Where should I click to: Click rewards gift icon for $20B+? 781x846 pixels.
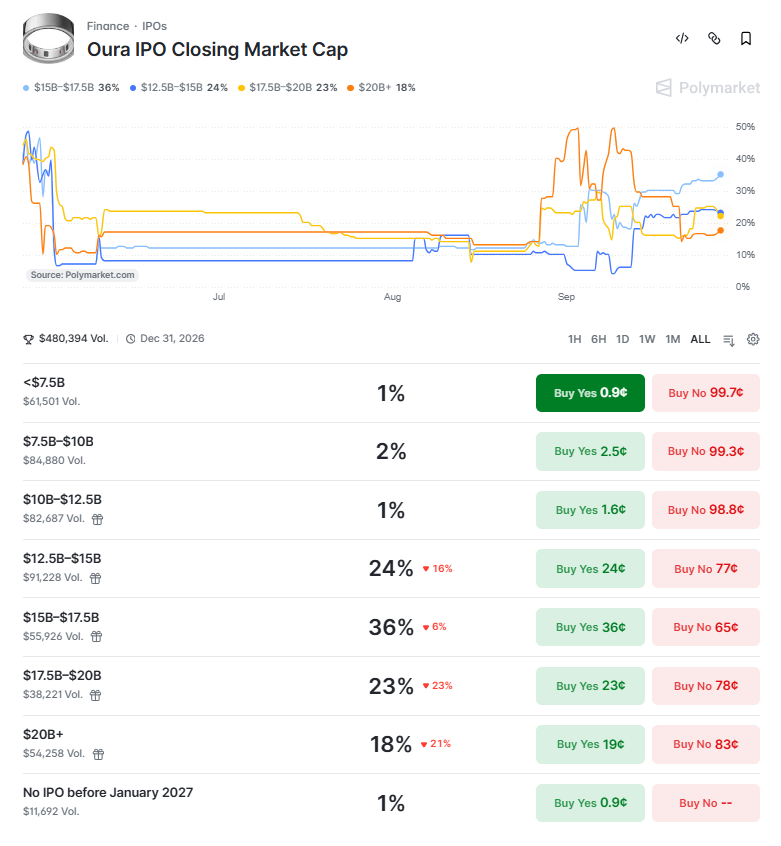pos(98,754)
